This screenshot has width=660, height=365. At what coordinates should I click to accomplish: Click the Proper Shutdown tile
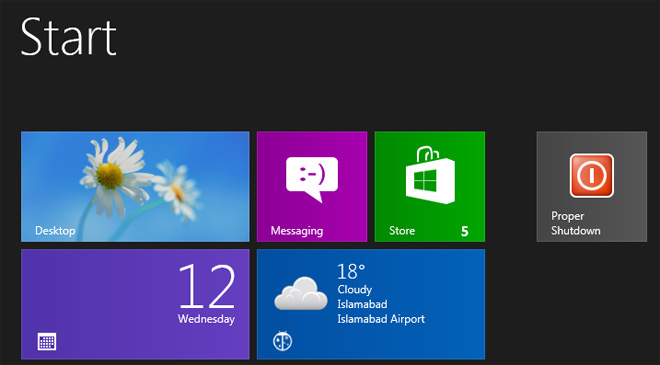click(x=592, y=186)
